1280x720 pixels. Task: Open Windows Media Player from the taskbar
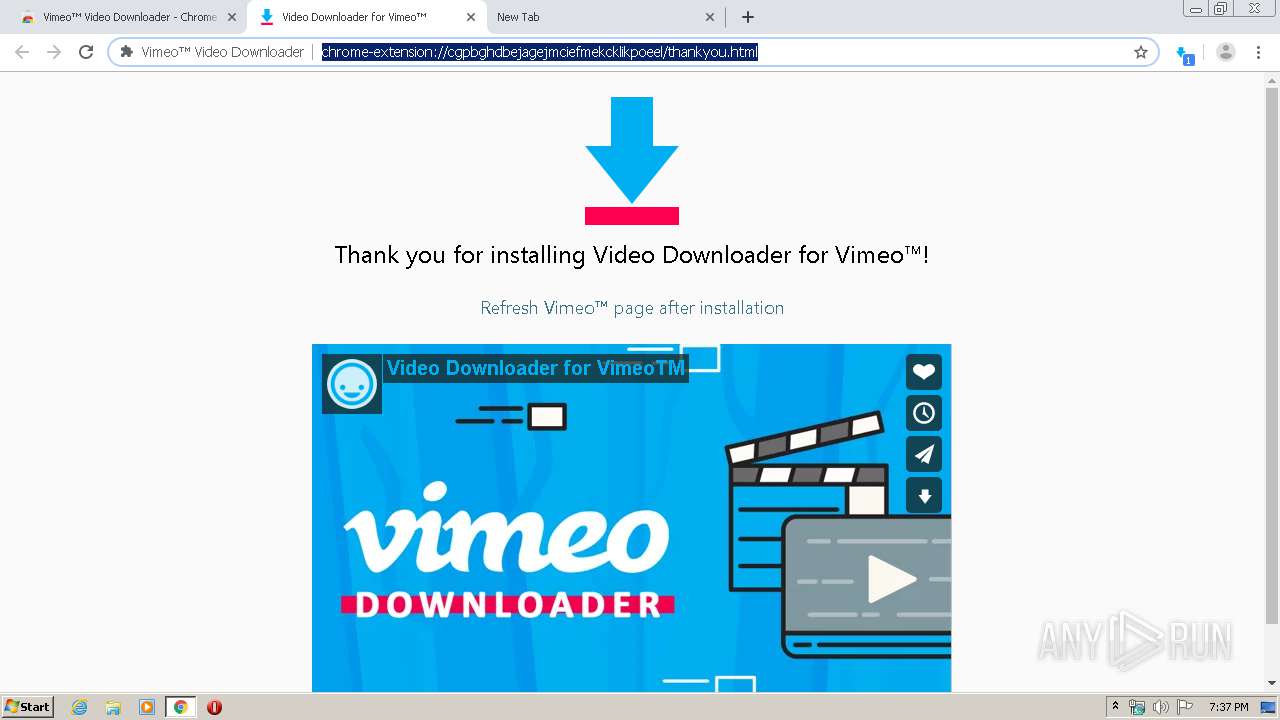147,707
